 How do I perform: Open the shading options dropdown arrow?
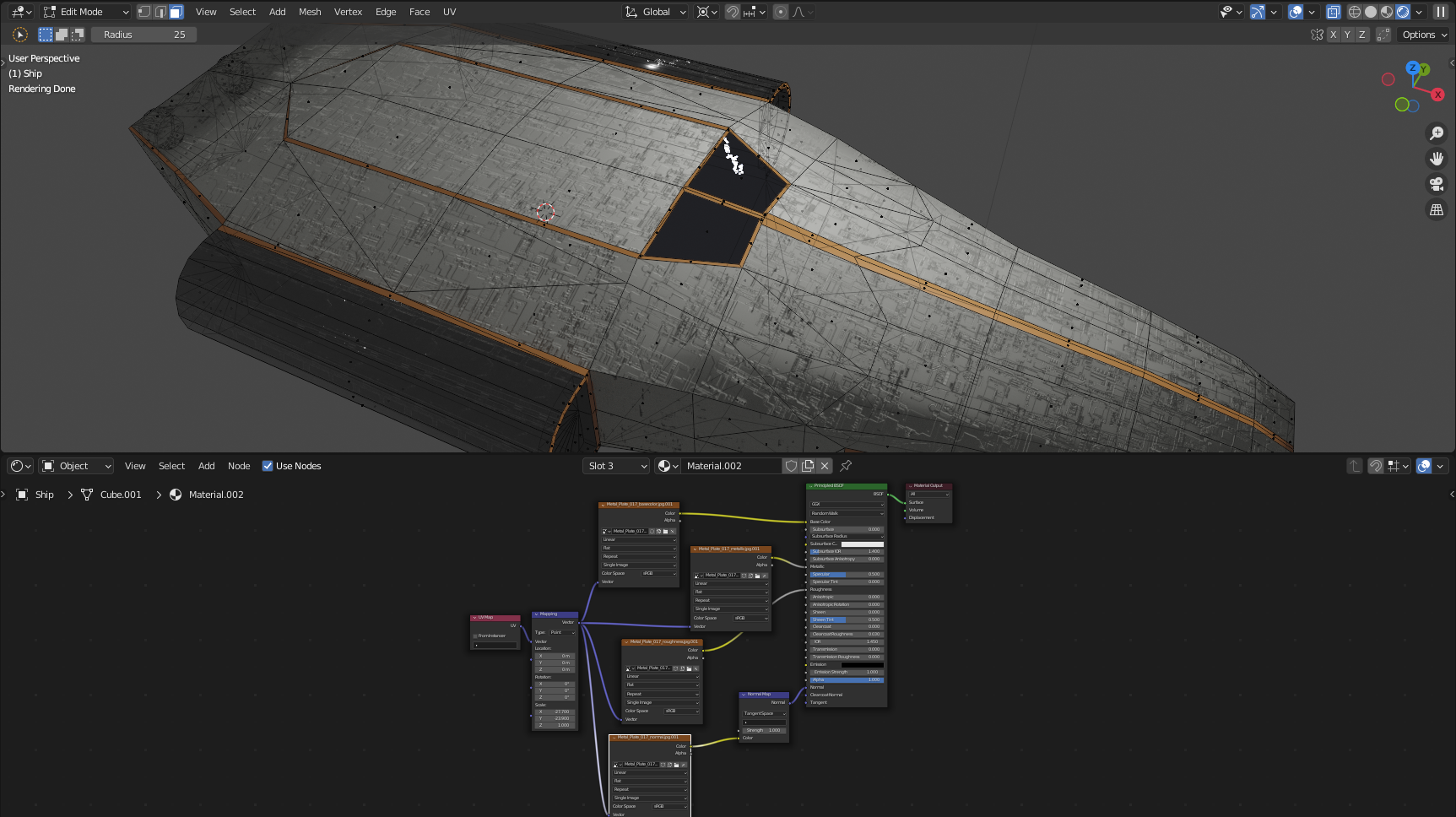pyautogui.click(x=1420, y=12)
